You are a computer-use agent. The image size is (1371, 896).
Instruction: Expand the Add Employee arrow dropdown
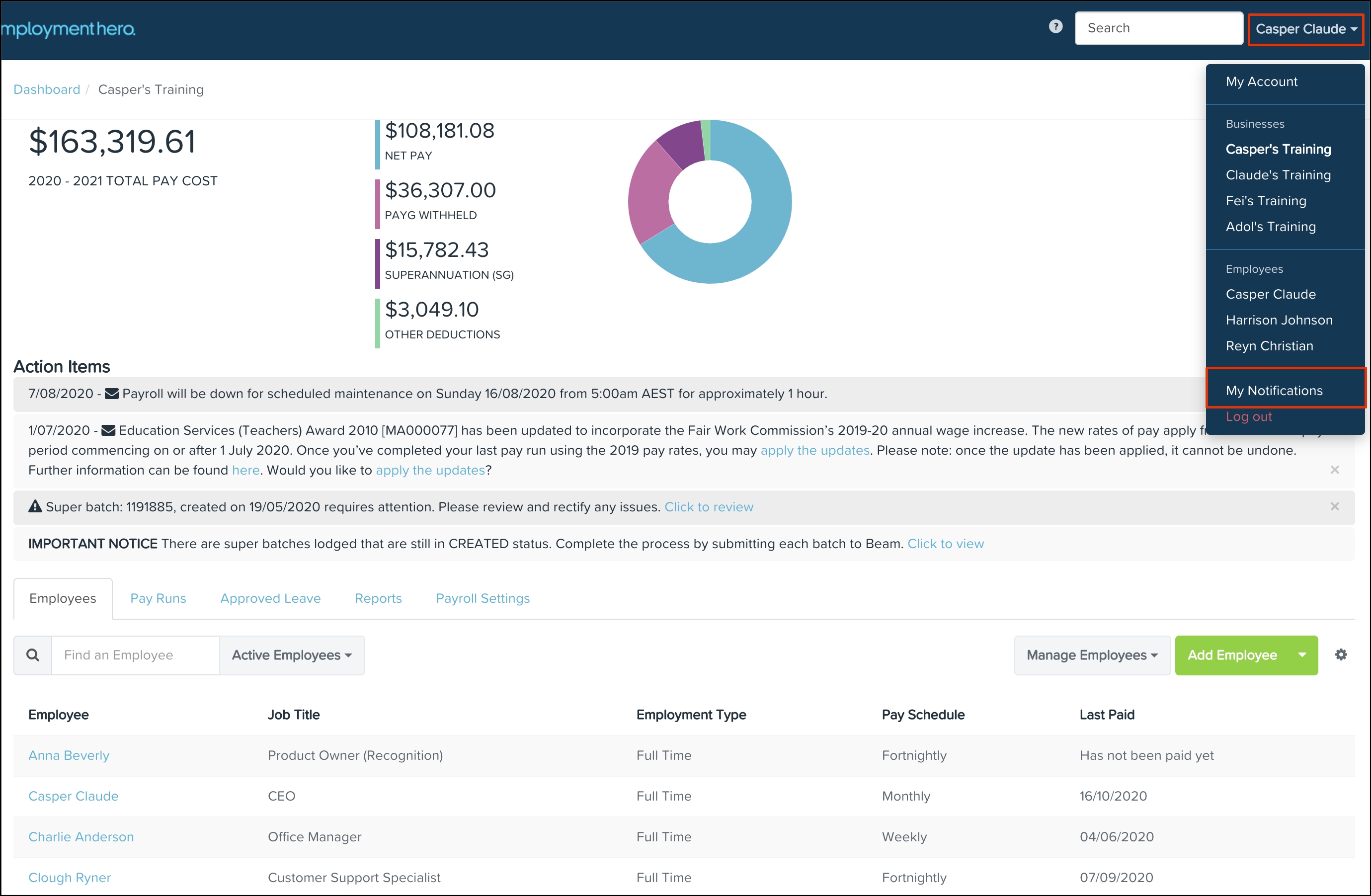click(1302, 655)
